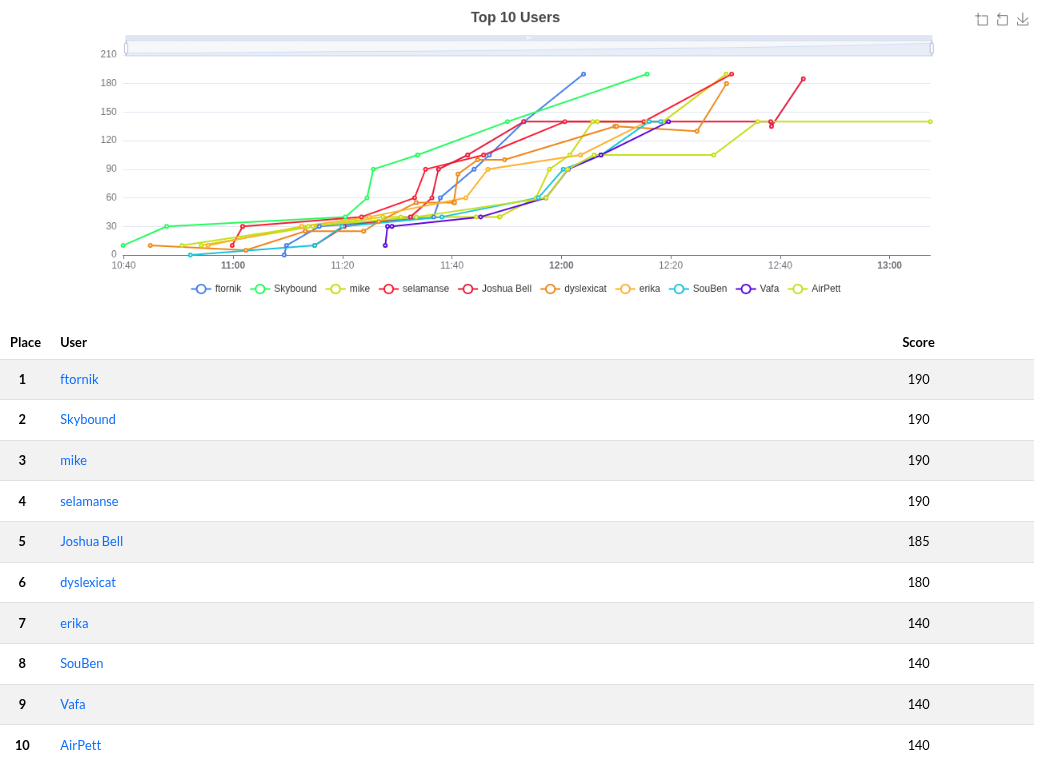Click AirPett link in tenth place
Image resolution: width=1042 pixels, height=763 pixels.
point(80,745)
